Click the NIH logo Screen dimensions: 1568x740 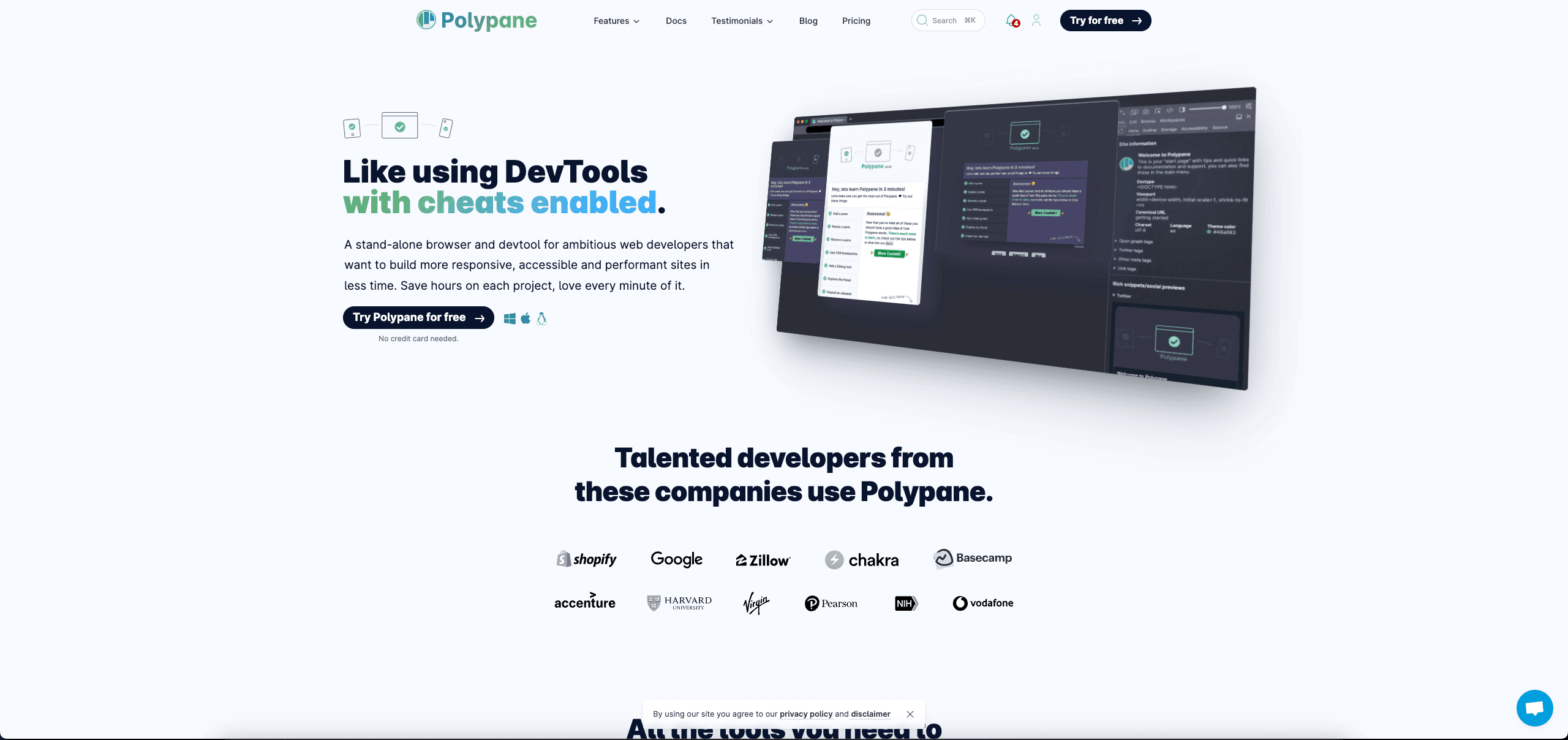point(907,603)
